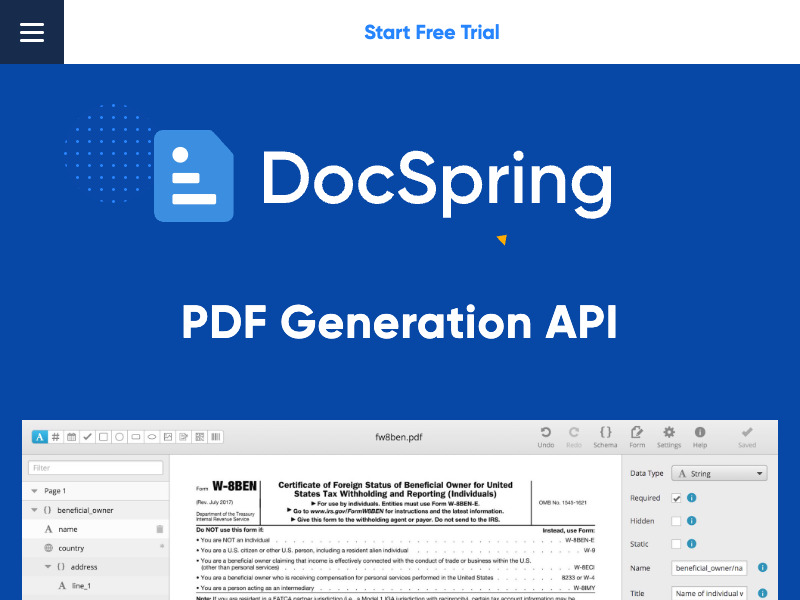Click the Saved checkmark status
Screen dimensions: 800x600
coord(747,437)
